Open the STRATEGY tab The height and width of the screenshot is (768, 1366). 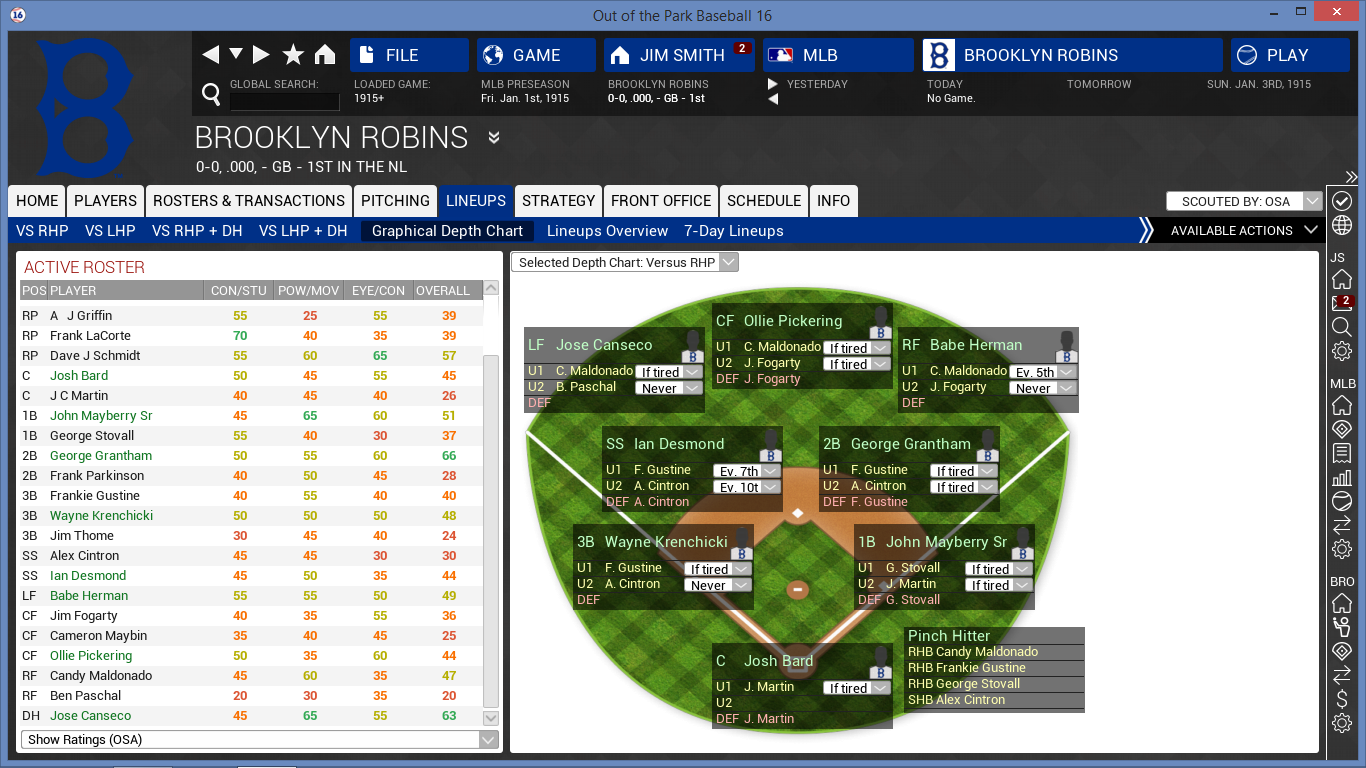click(559, 201)
